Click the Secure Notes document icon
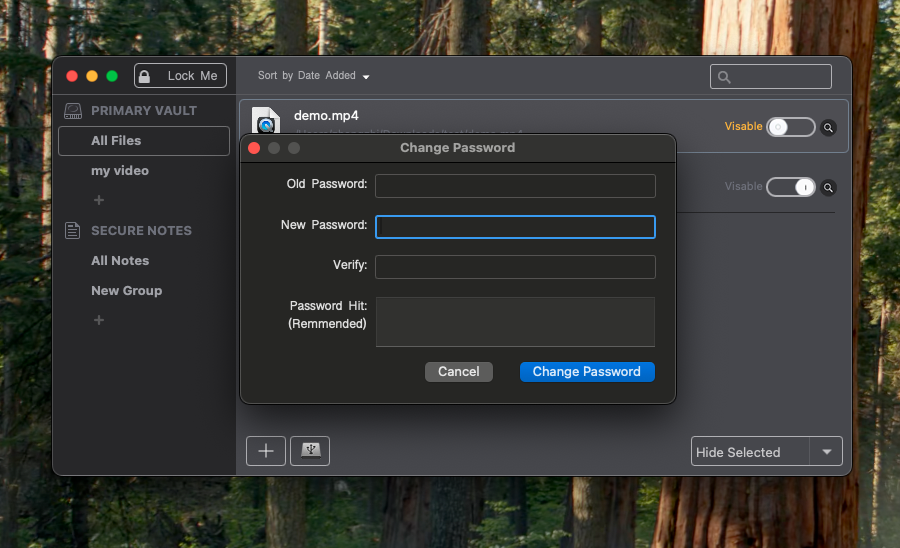The image size is (900, 548). tap(72, 231)
